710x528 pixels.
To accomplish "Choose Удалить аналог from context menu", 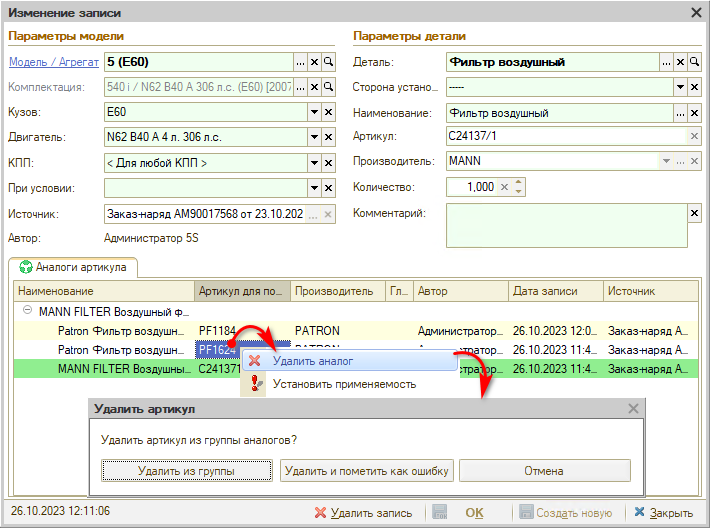I will point(350,361).
